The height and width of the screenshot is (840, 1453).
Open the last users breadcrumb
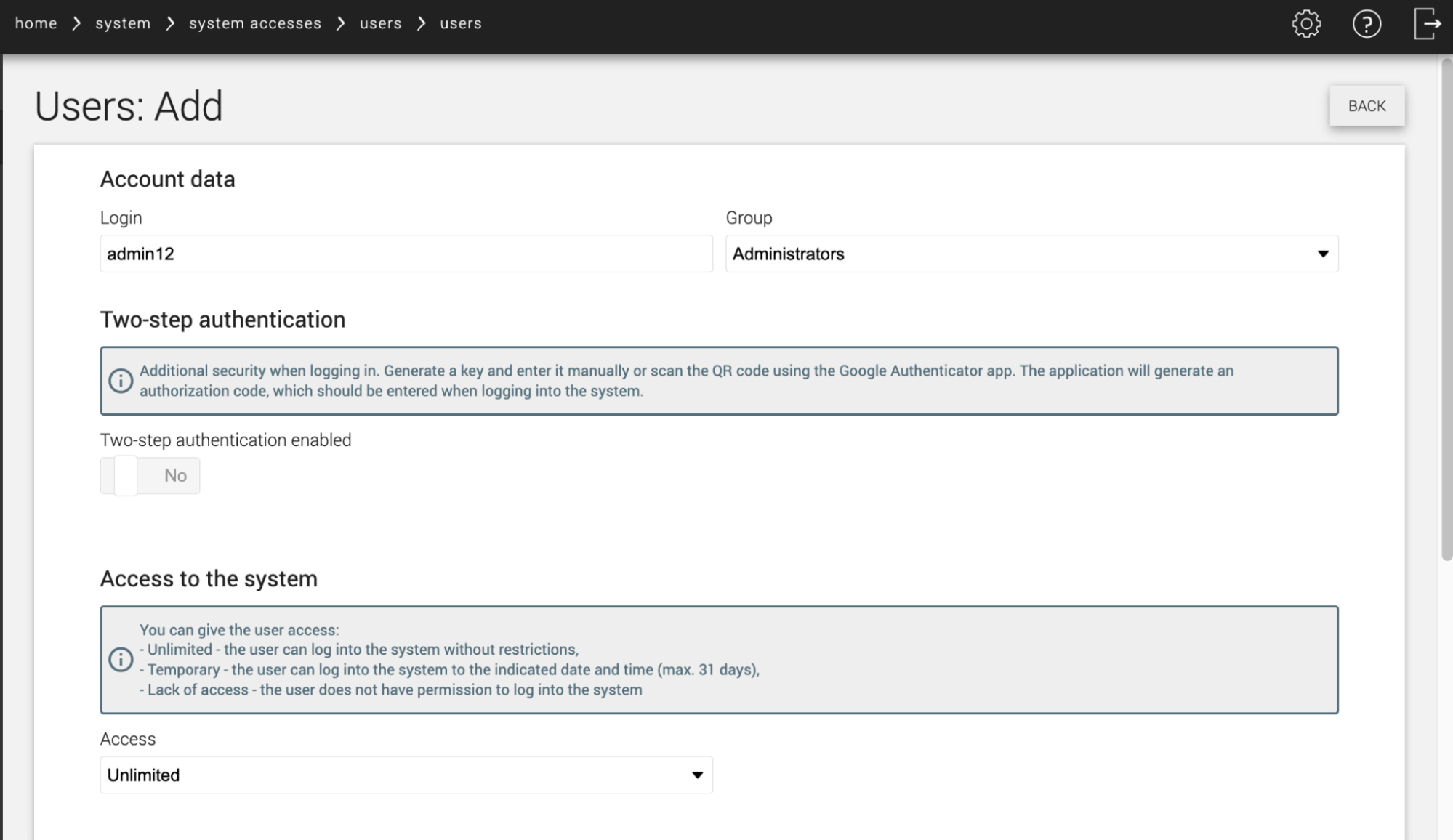(x=461, y=23)
